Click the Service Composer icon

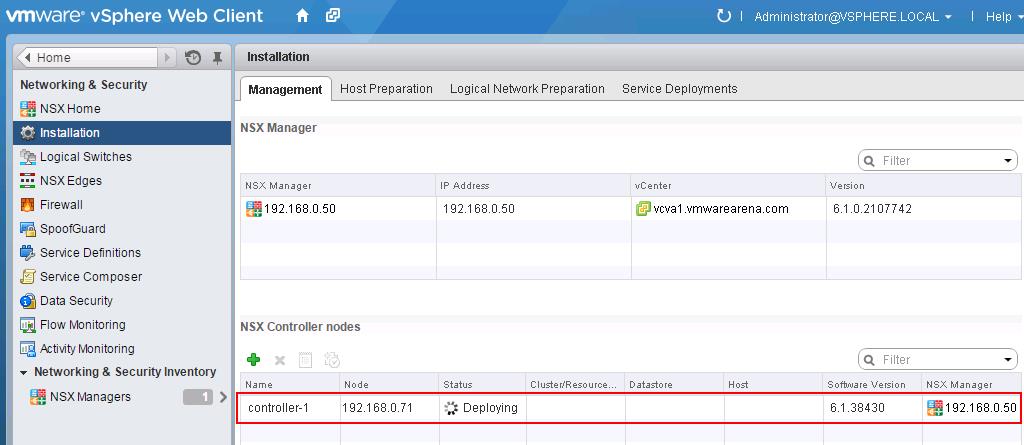pos(27,277)
